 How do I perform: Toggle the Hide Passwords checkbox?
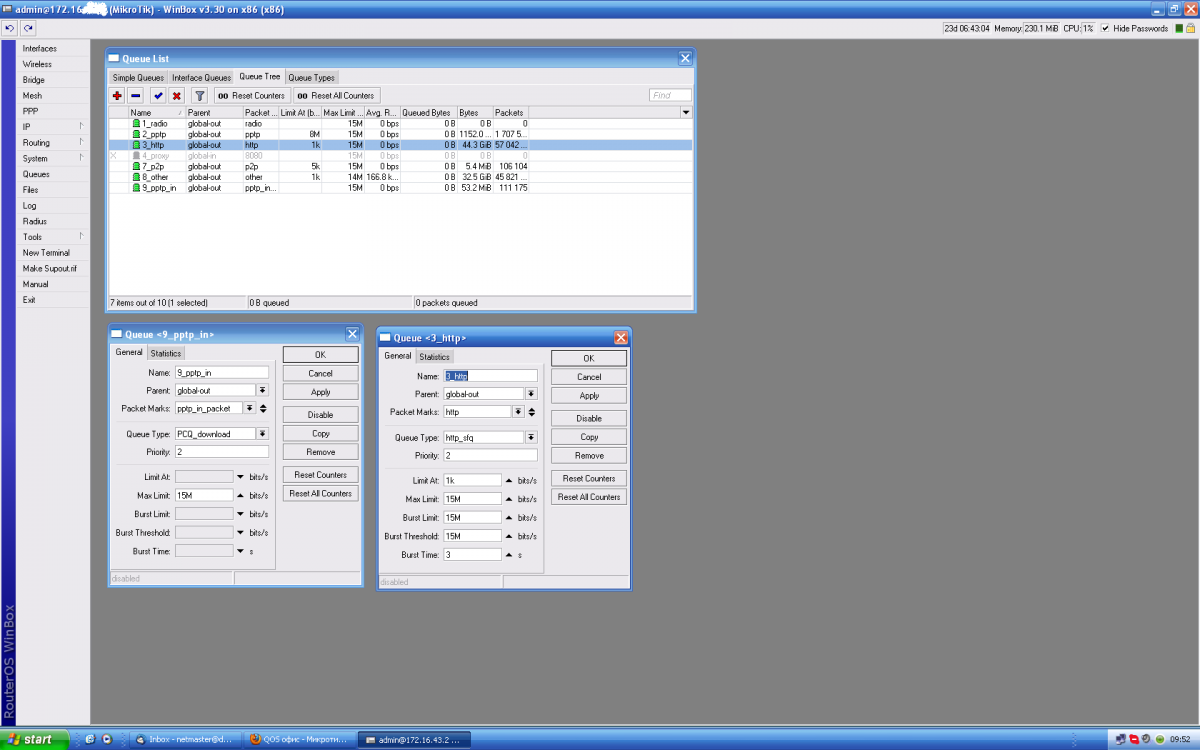tap(1105, 28)
